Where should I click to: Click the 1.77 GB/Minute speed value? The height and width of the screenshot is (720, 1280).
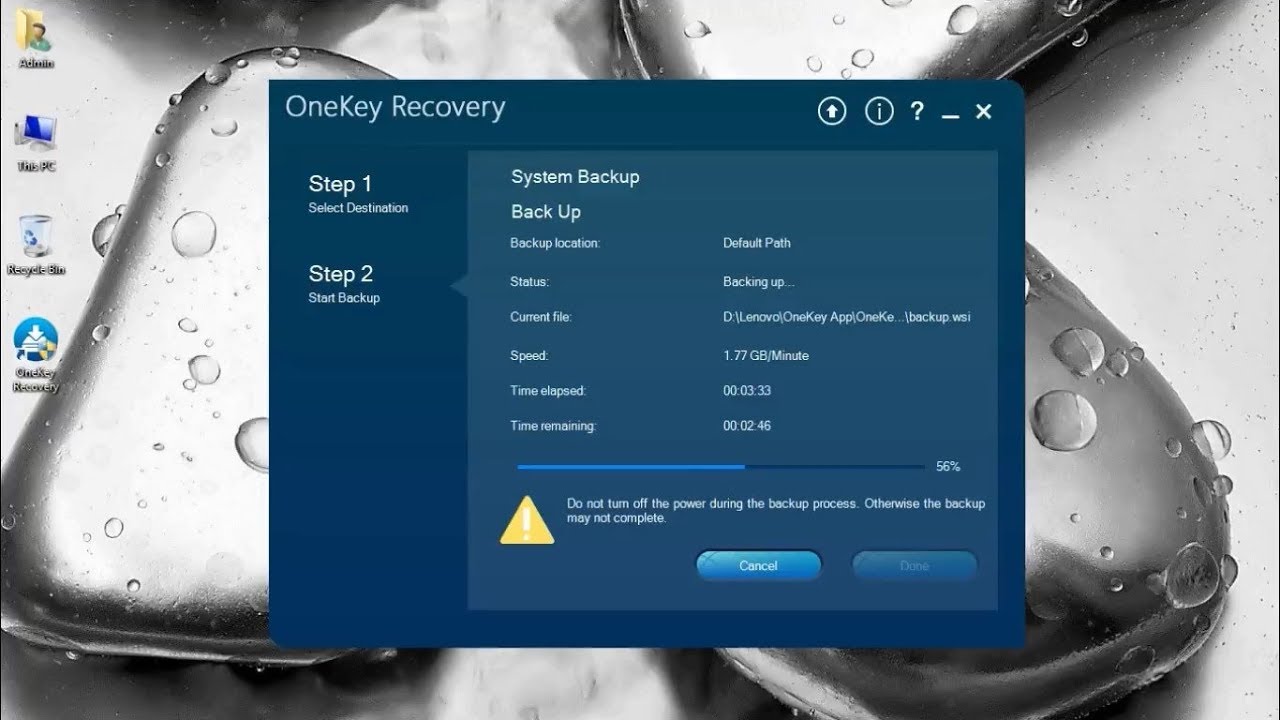[x=766, y=355]
